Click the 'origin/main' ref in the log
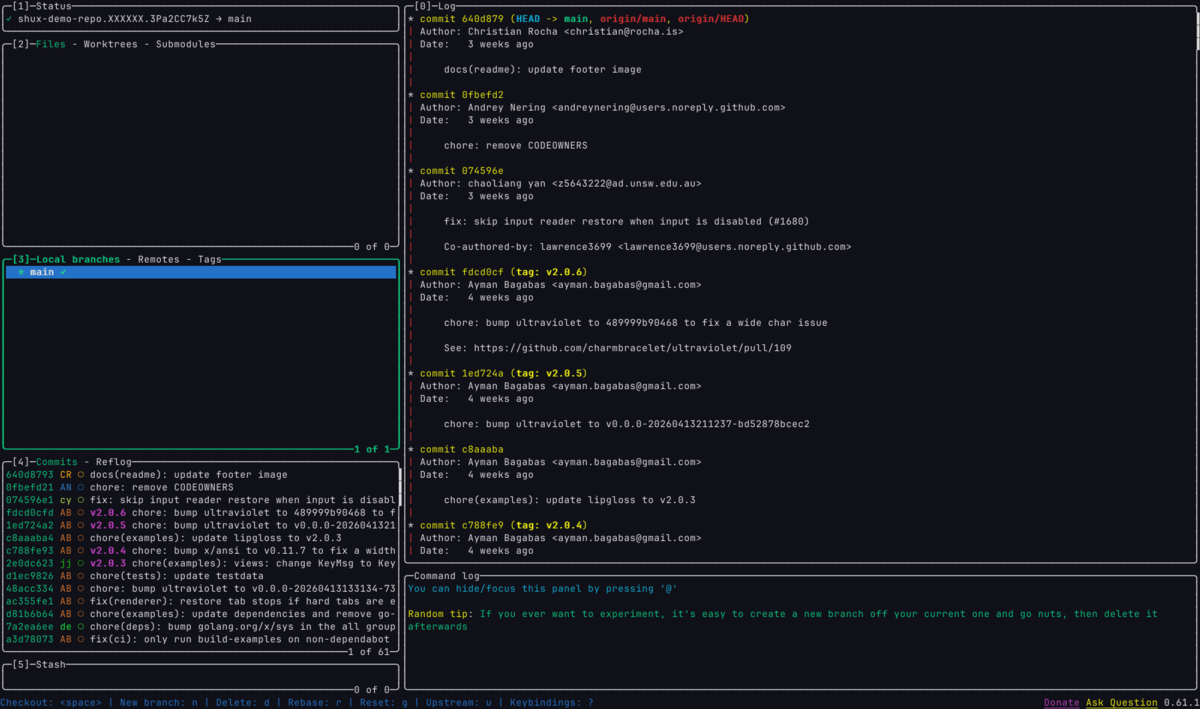The image size is (1200, 709). (x=635, y=19)
